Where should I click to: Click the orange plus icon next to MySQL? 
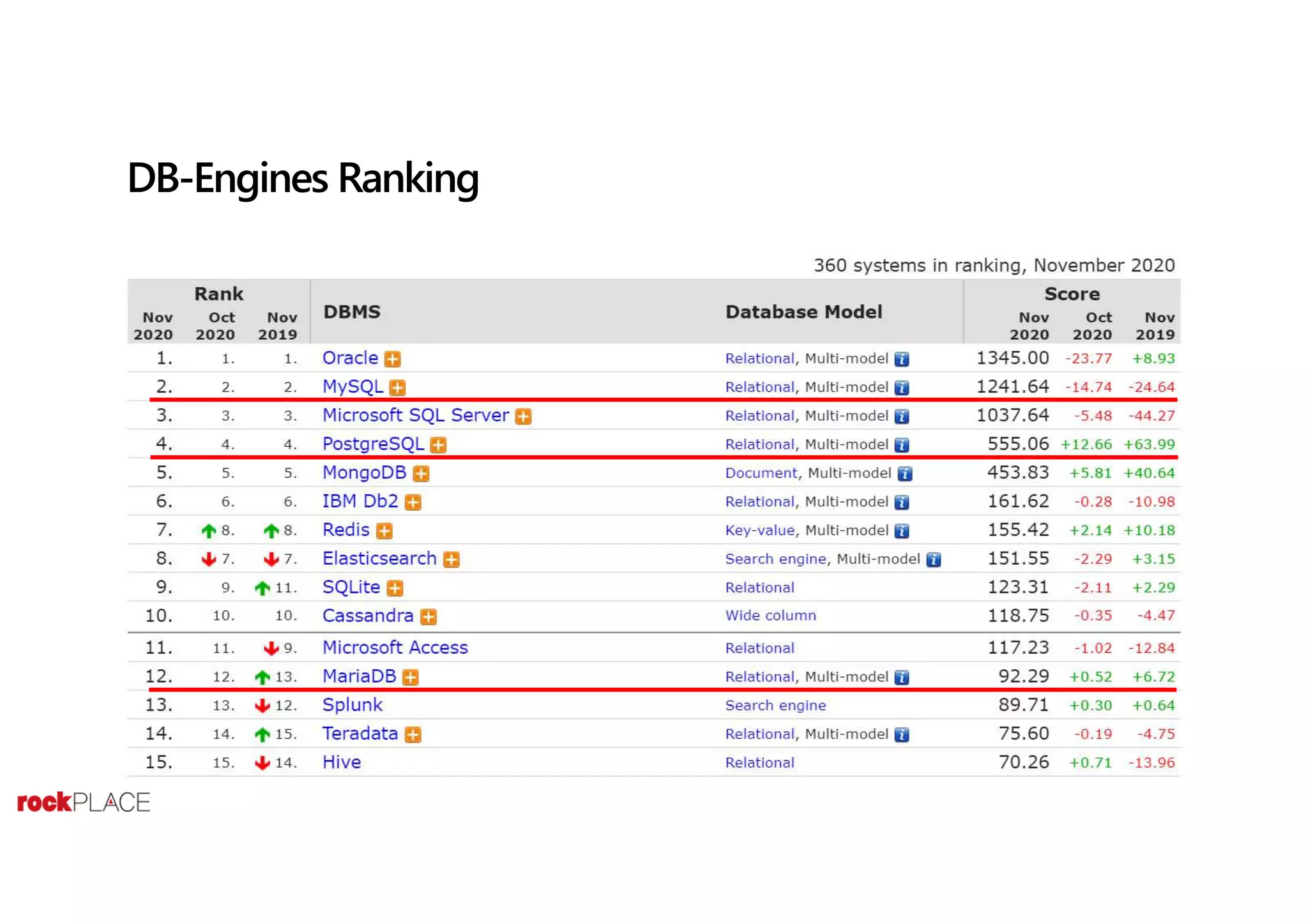(397, 388)
